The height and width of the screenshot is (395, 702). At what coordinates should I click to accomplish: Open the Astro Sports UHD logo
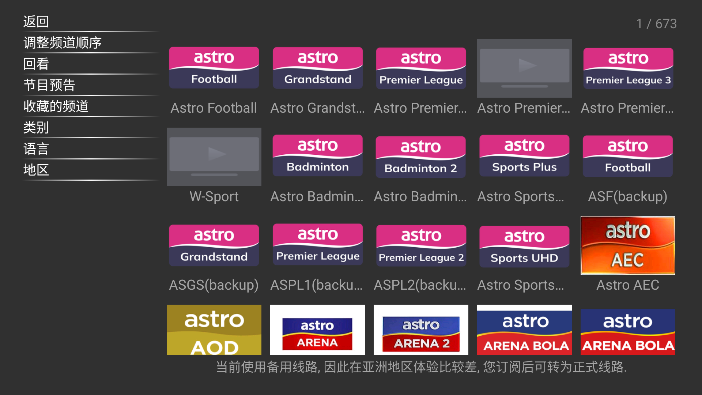(524, 247)
